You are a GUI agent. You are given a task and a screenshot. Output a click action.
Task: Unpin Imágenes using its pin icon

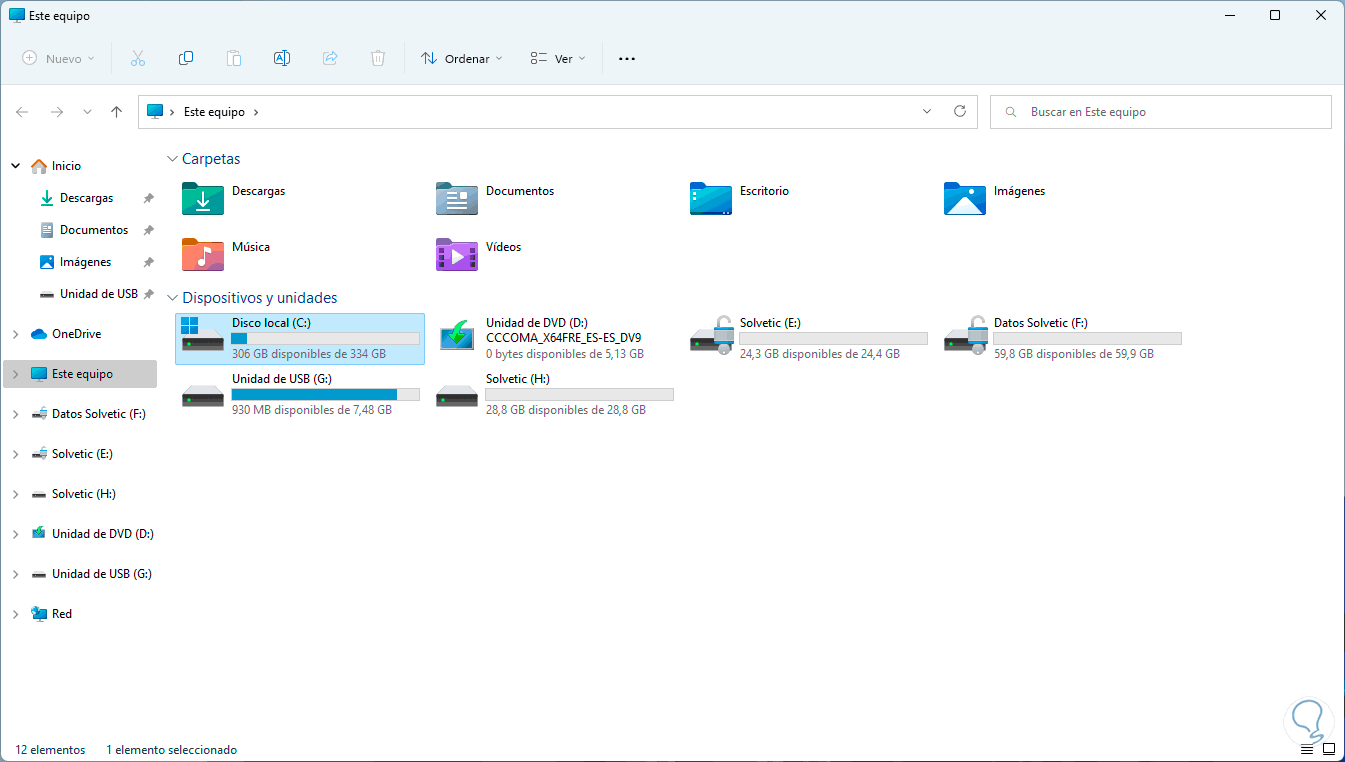(x=148, y=262)
